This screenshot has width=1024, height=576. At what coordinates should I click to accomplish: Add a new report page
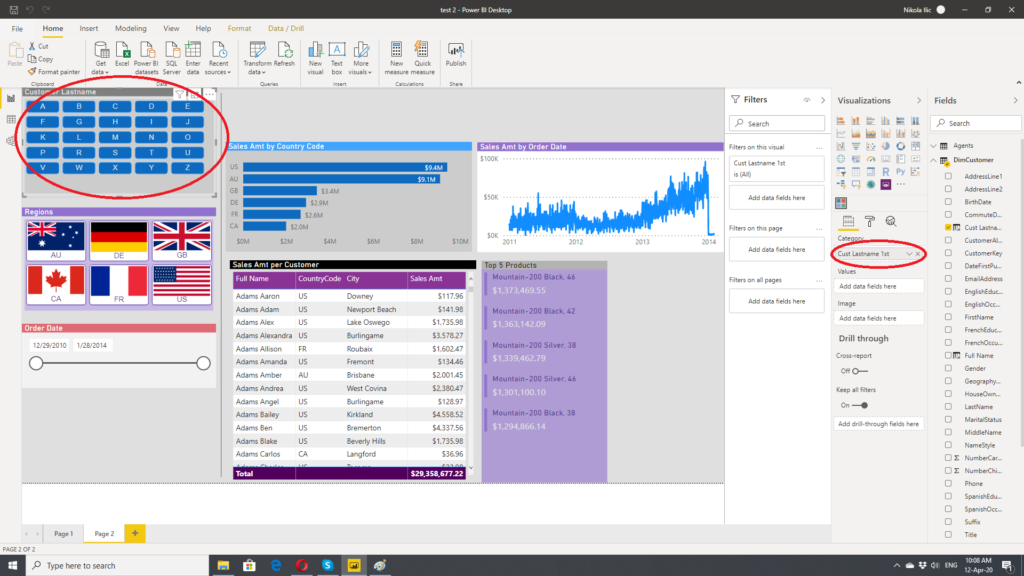[x=135, y=534]
